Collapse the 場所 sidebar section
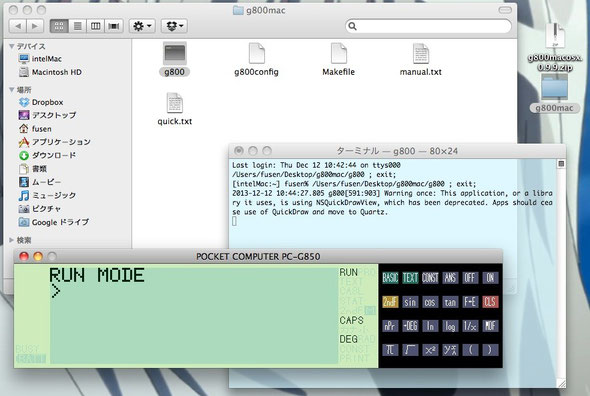Screen dimensions: 590x396 12,90
